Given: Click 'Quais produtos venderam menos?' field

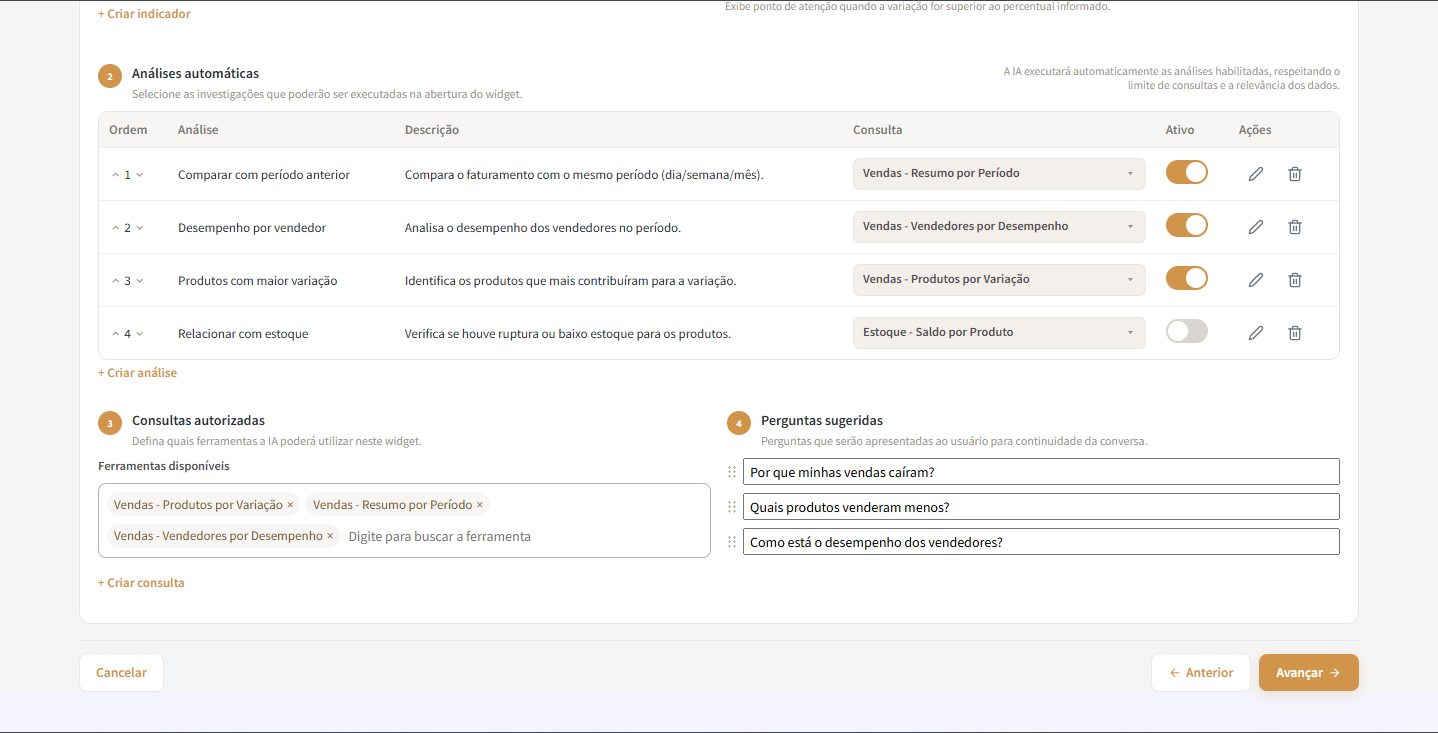Looking at the screenshot, I should (1041, 507).
